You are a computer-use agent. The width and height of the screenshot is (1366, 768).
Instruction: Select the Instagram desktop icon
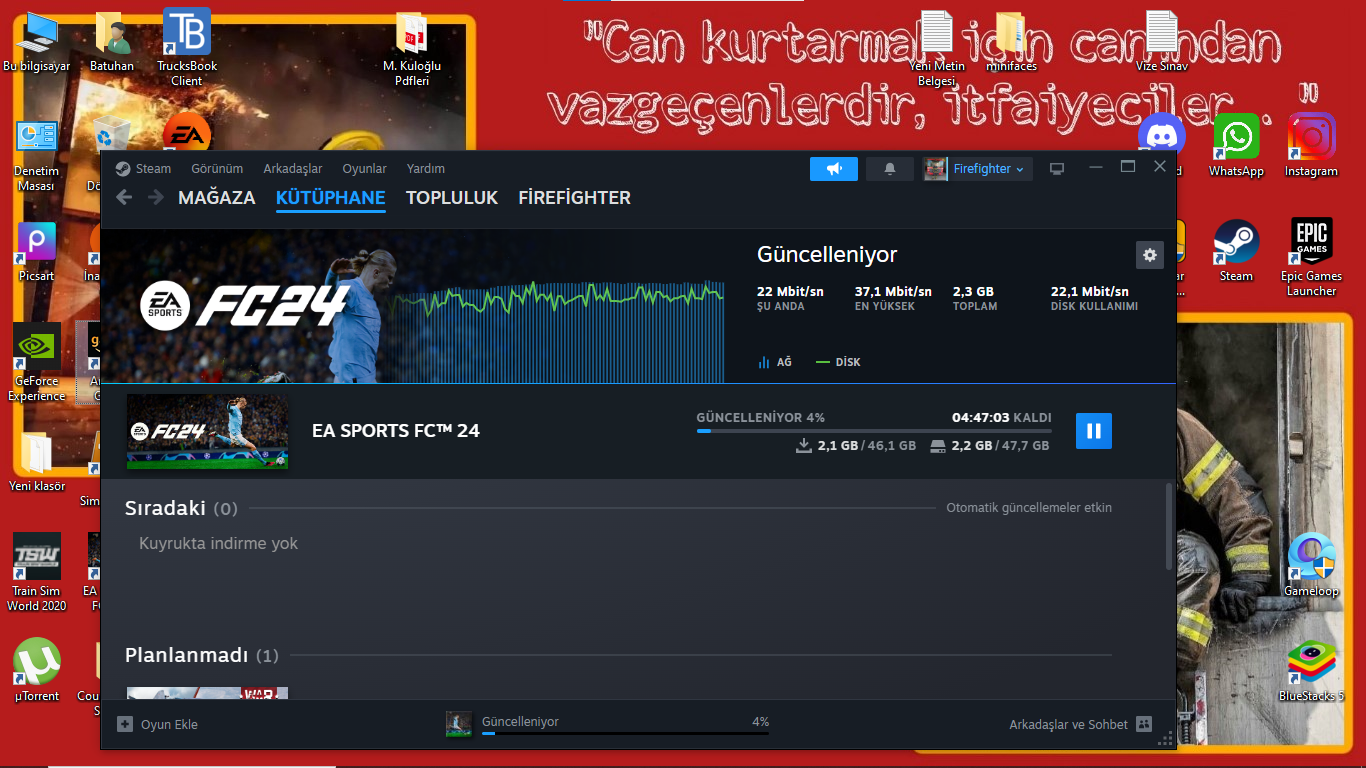pos(1311,146)
